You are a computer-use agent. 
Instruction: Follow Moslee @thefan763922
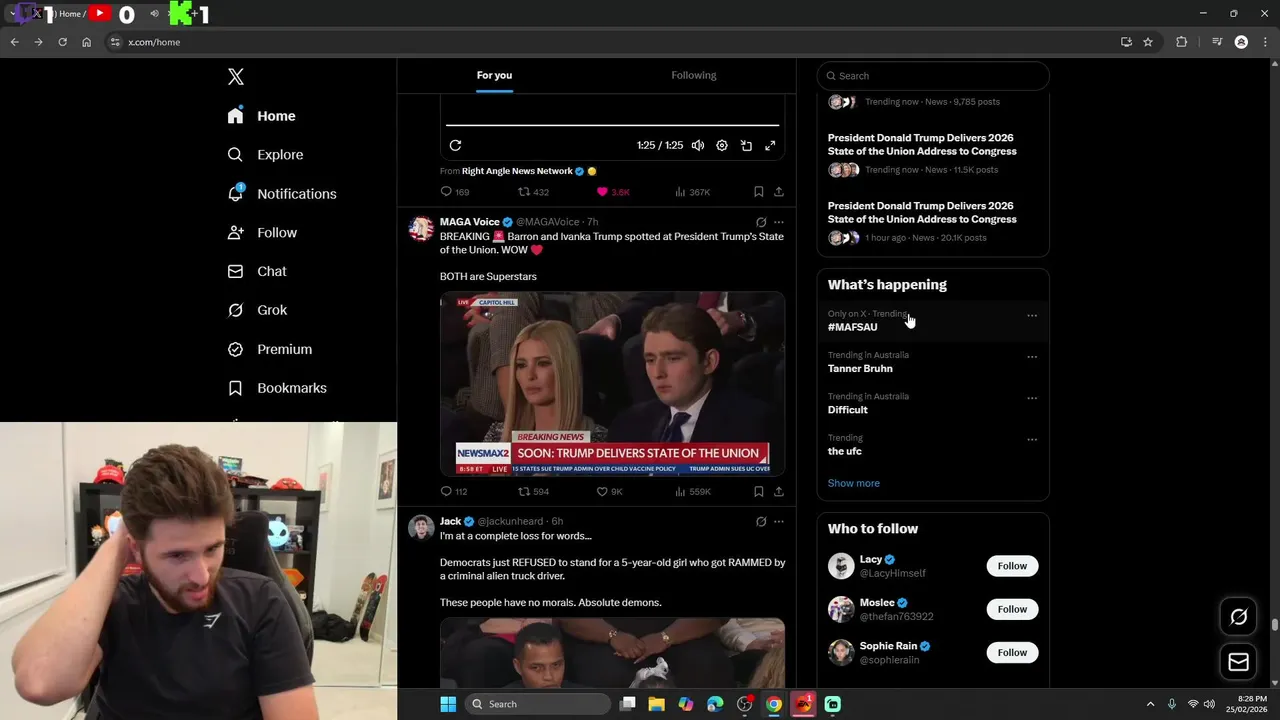[1012, 609]
